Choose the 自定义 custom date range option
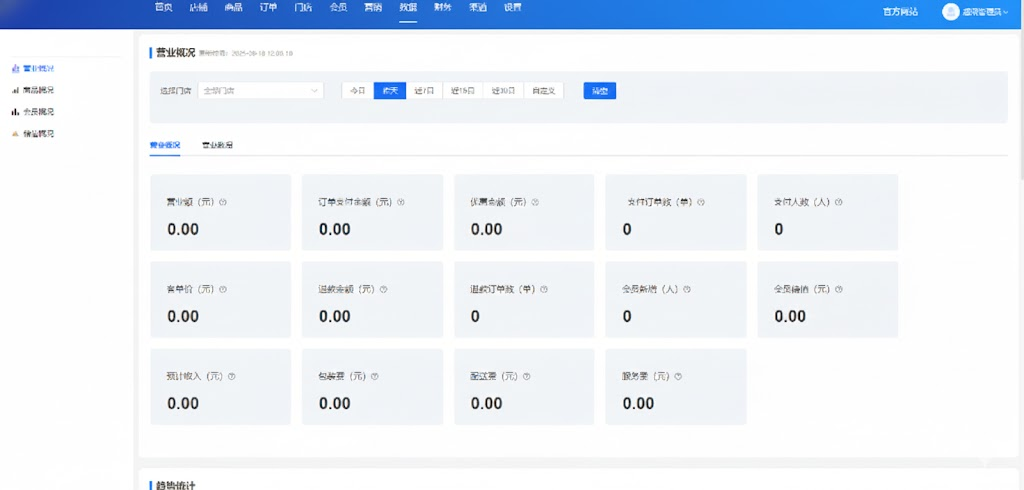 coord(543,91)
